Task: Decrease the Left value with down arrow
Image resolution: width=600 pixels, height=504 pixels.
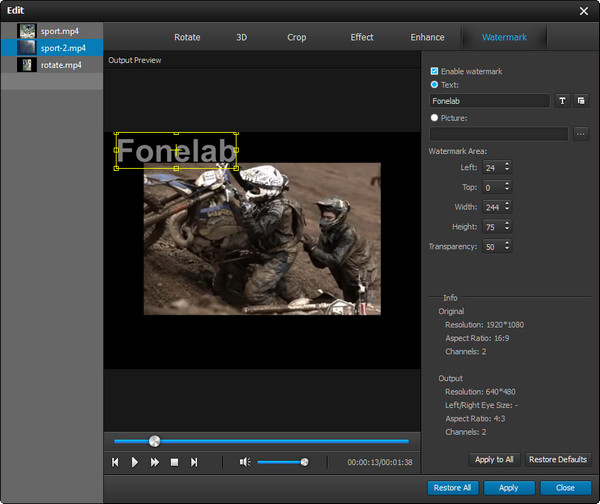Action: click(507, 170)
